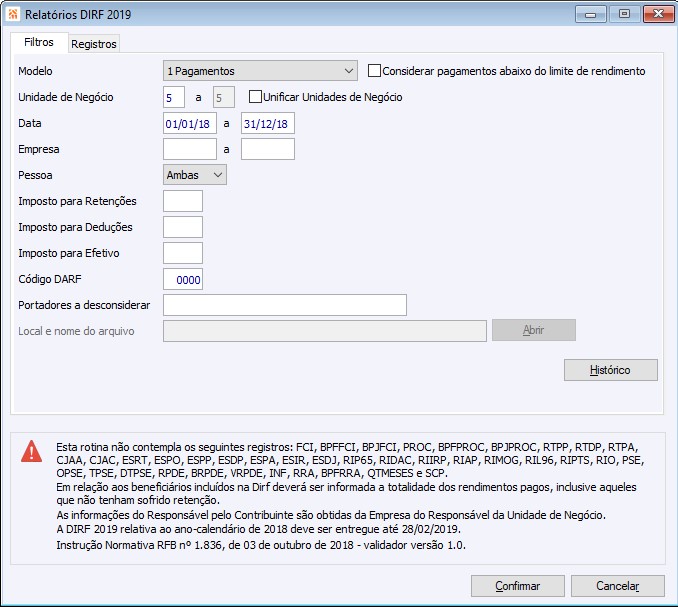Click the Imposto para Deduções field
The image size is (678, 607).
(x=183, y=227)
